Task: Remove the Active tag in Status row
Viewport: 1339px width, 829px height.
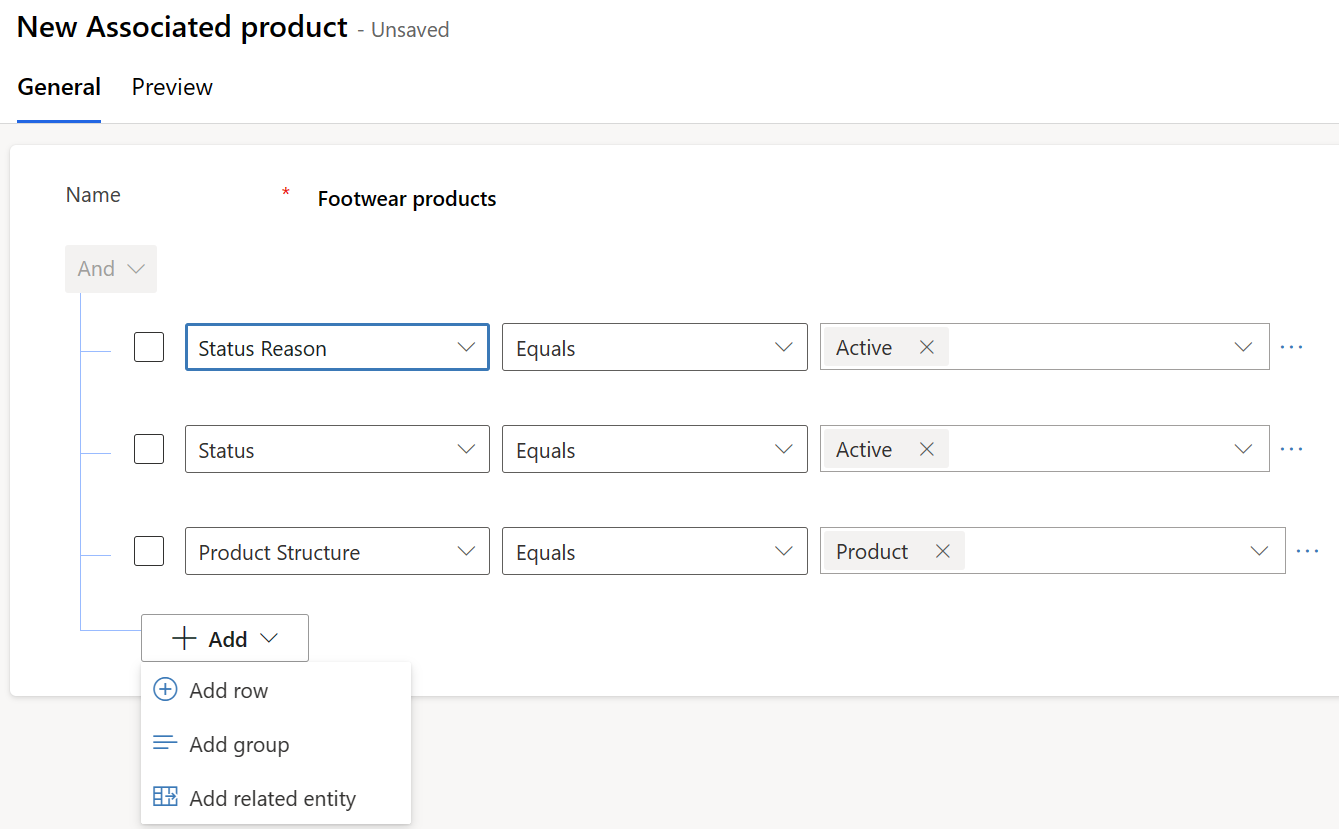Action: coord(927,449)
